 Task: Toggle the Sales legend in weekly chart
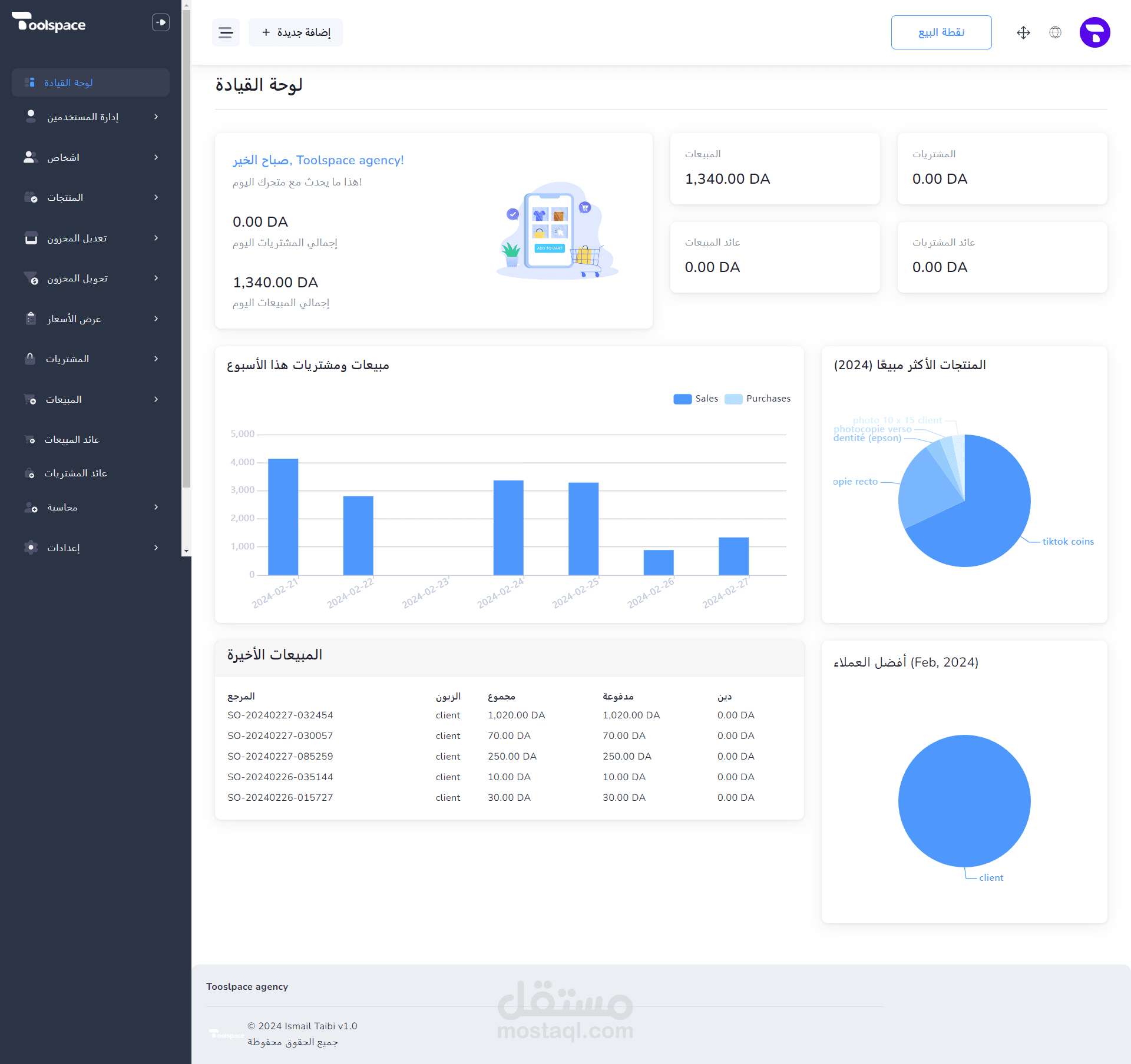click(695, 399)
